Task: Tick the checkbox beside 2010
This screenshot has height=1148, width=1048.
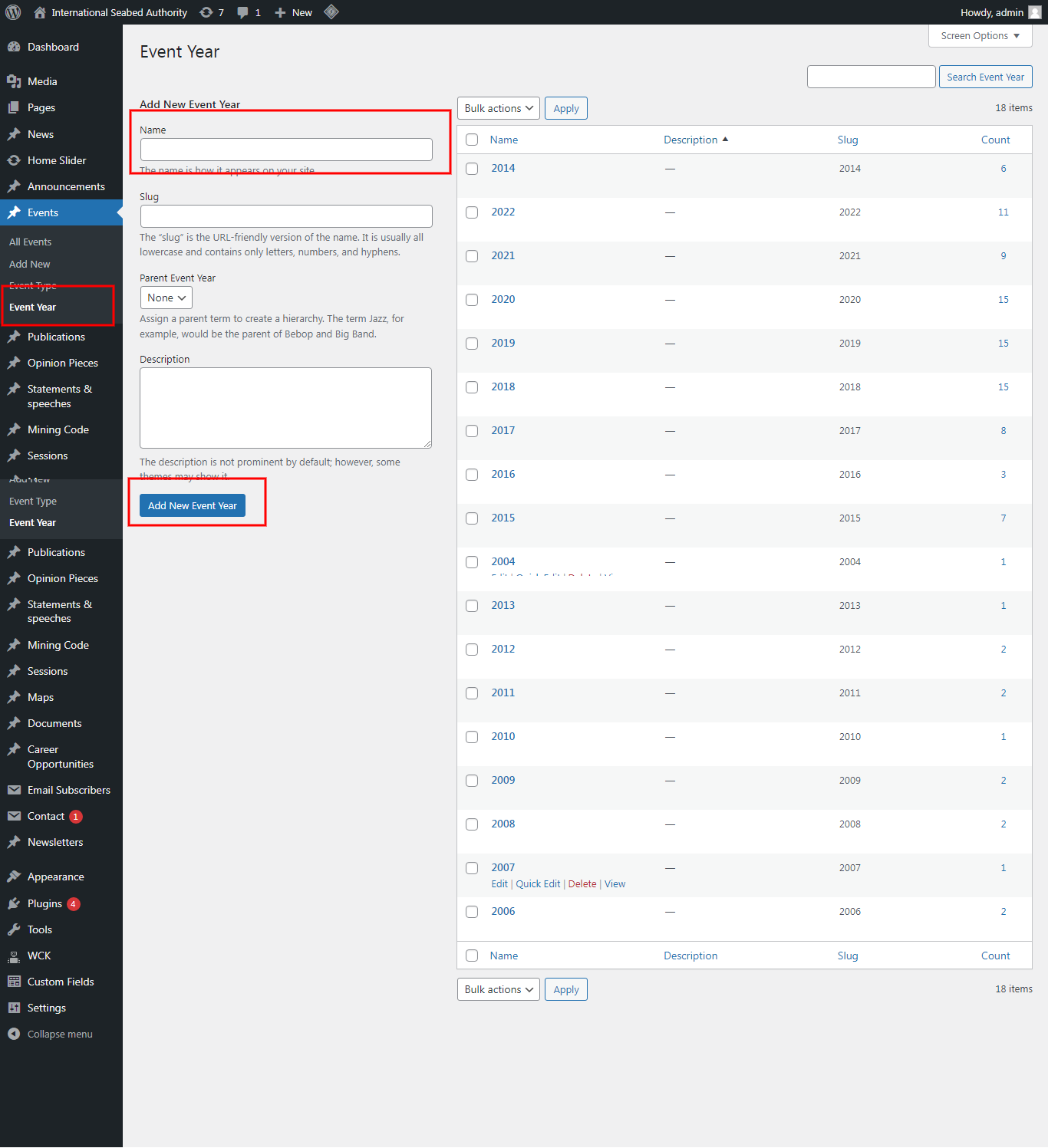Action: click(472, 737)
